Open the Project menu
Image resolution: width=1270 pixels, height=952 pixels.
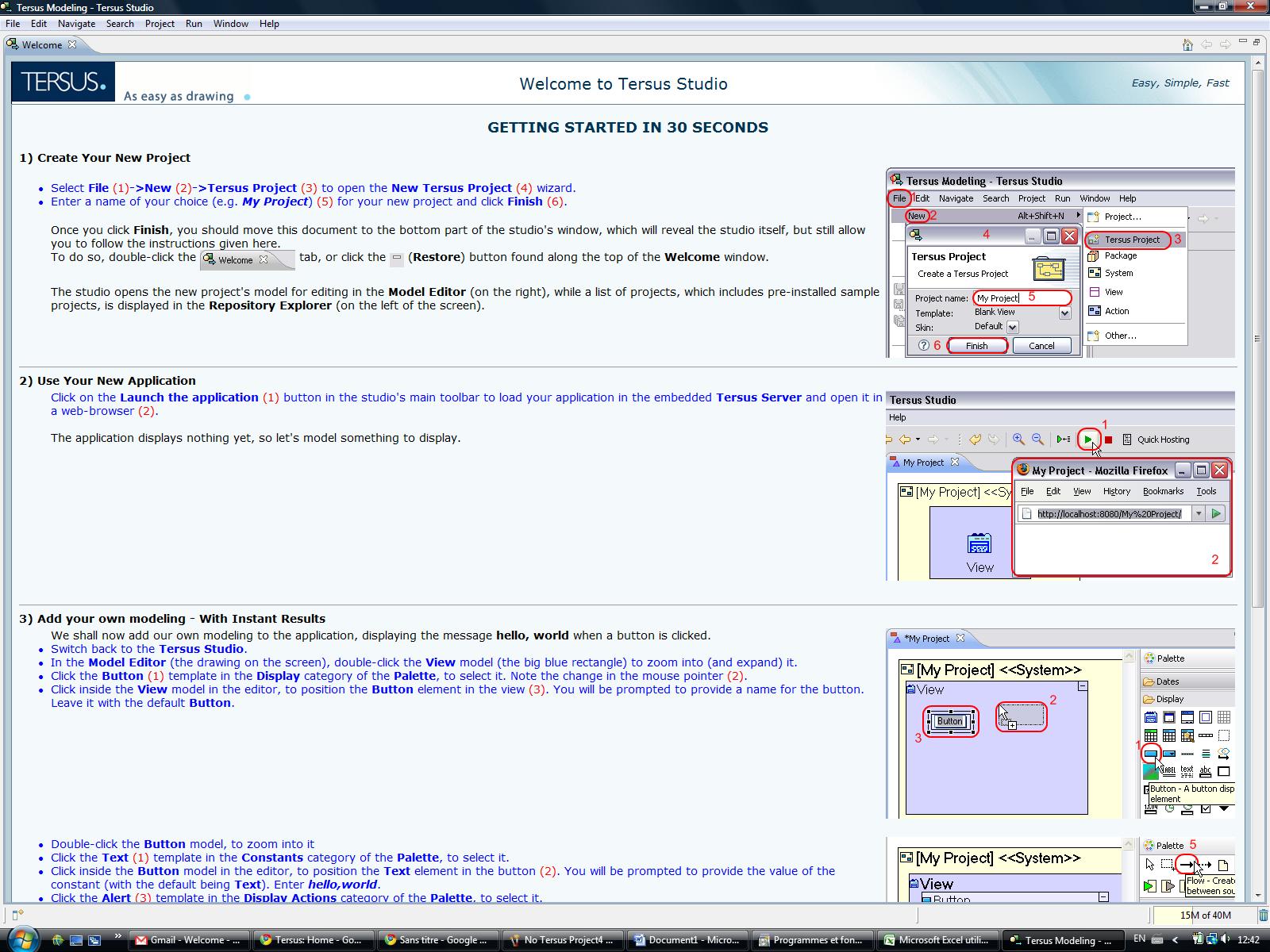click(x=160, y=24)
